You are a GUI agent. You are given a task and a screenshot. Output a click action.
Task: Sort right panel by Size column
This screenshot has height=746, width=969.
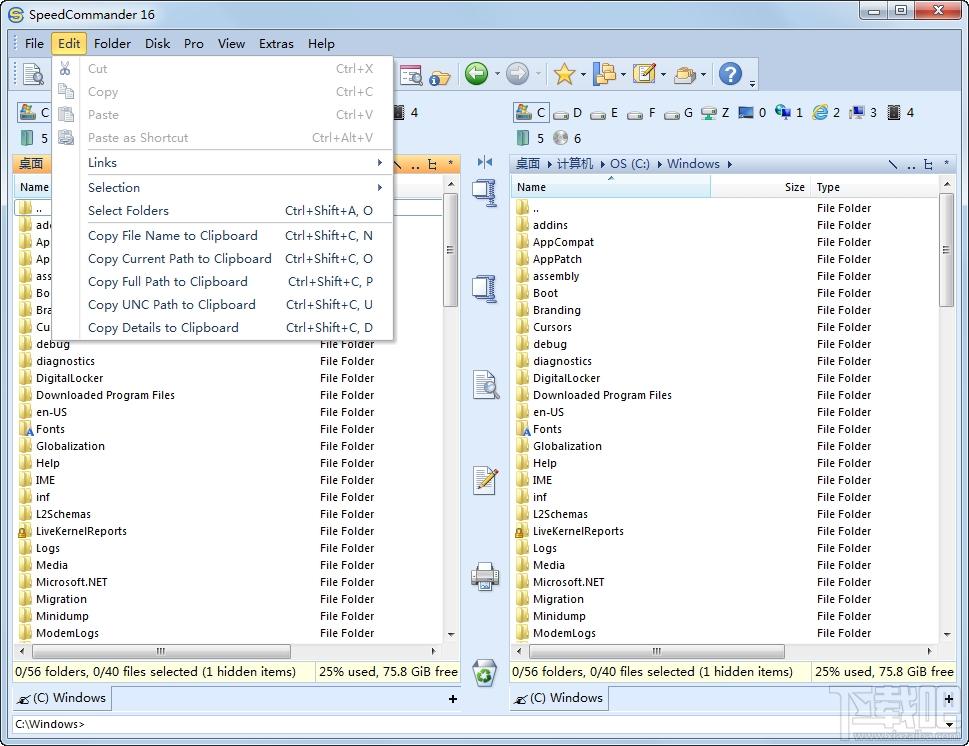[794, 187]
